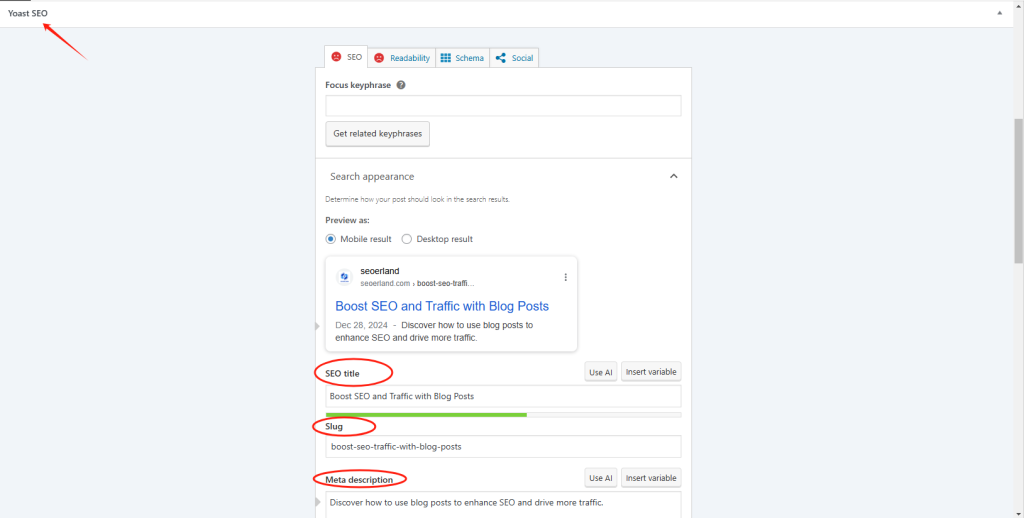Click the 'Preview as:' label
Image resolution: width=1024 pixels, height=518 pixels.
click(347, 221)
